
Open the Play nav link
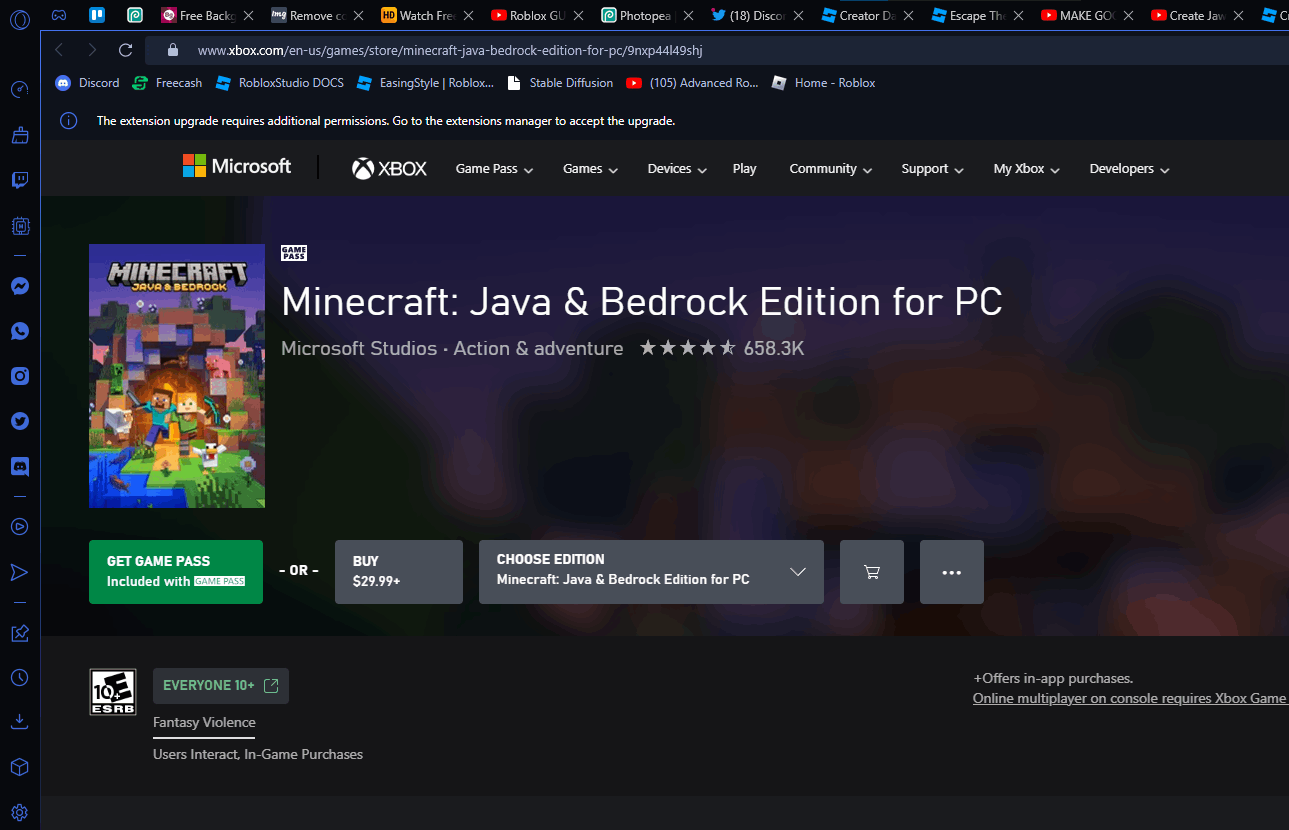744,169
